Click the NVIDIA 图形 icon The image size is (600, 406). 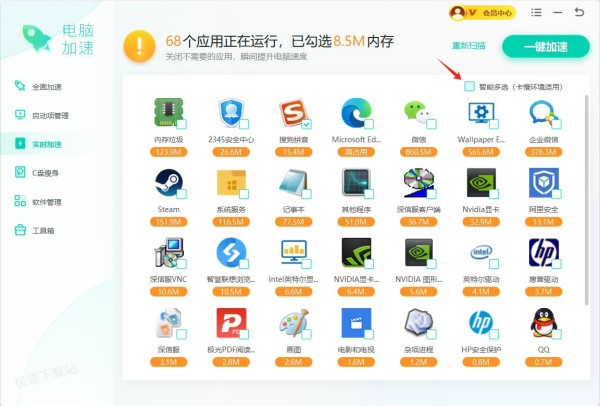coord(419,252)
